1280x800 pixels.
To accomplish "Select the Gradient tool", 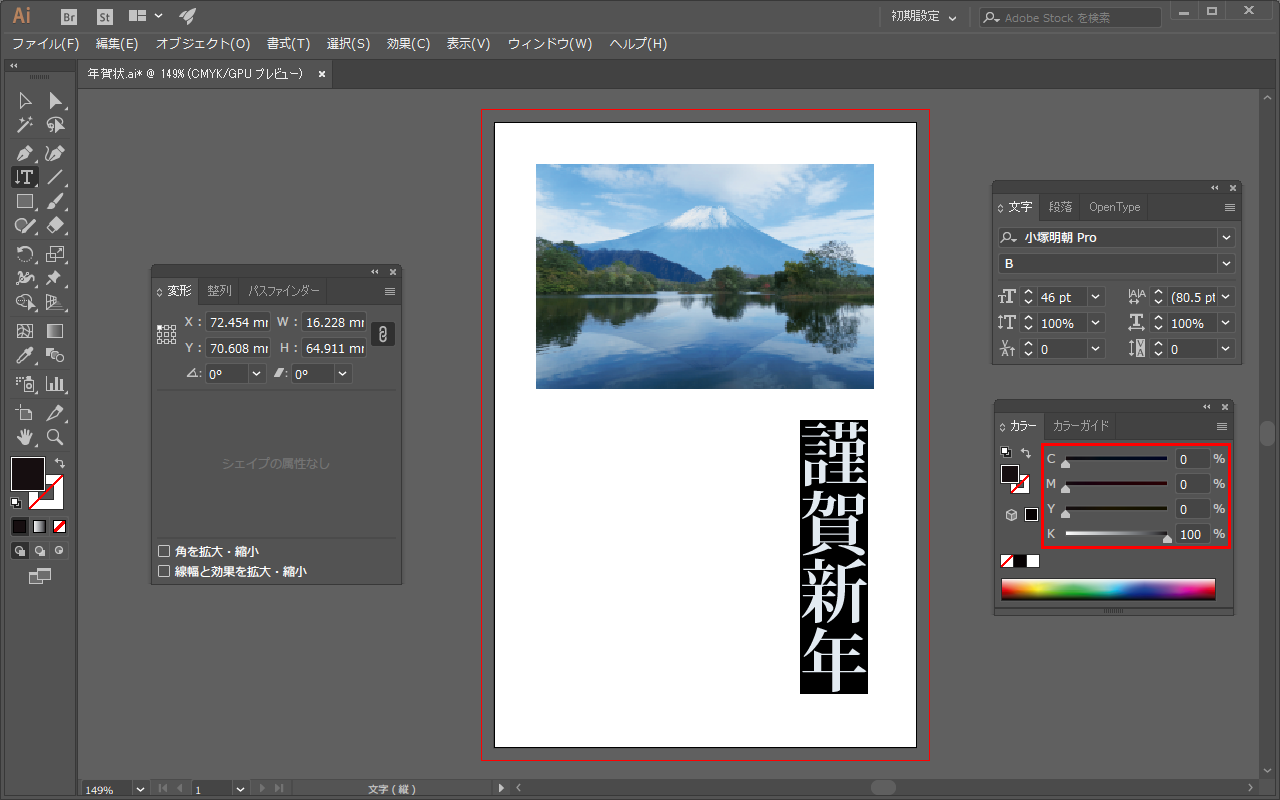I will 56,331.
